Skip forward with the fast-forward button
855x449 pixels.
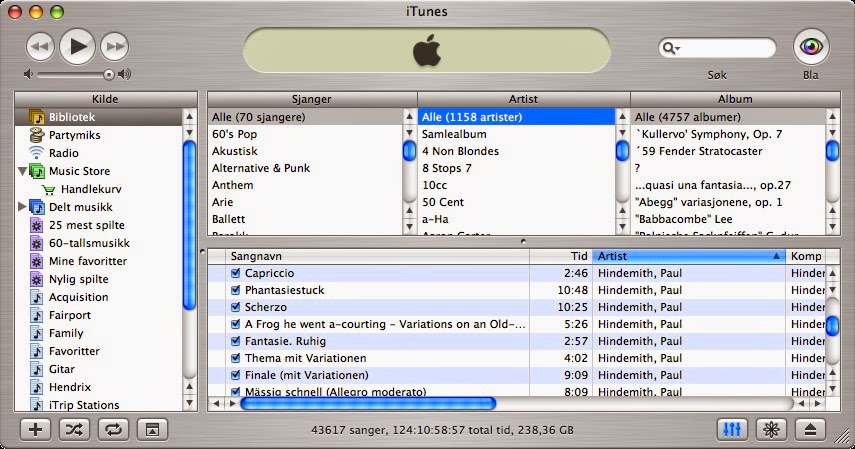tap(115, 47)
